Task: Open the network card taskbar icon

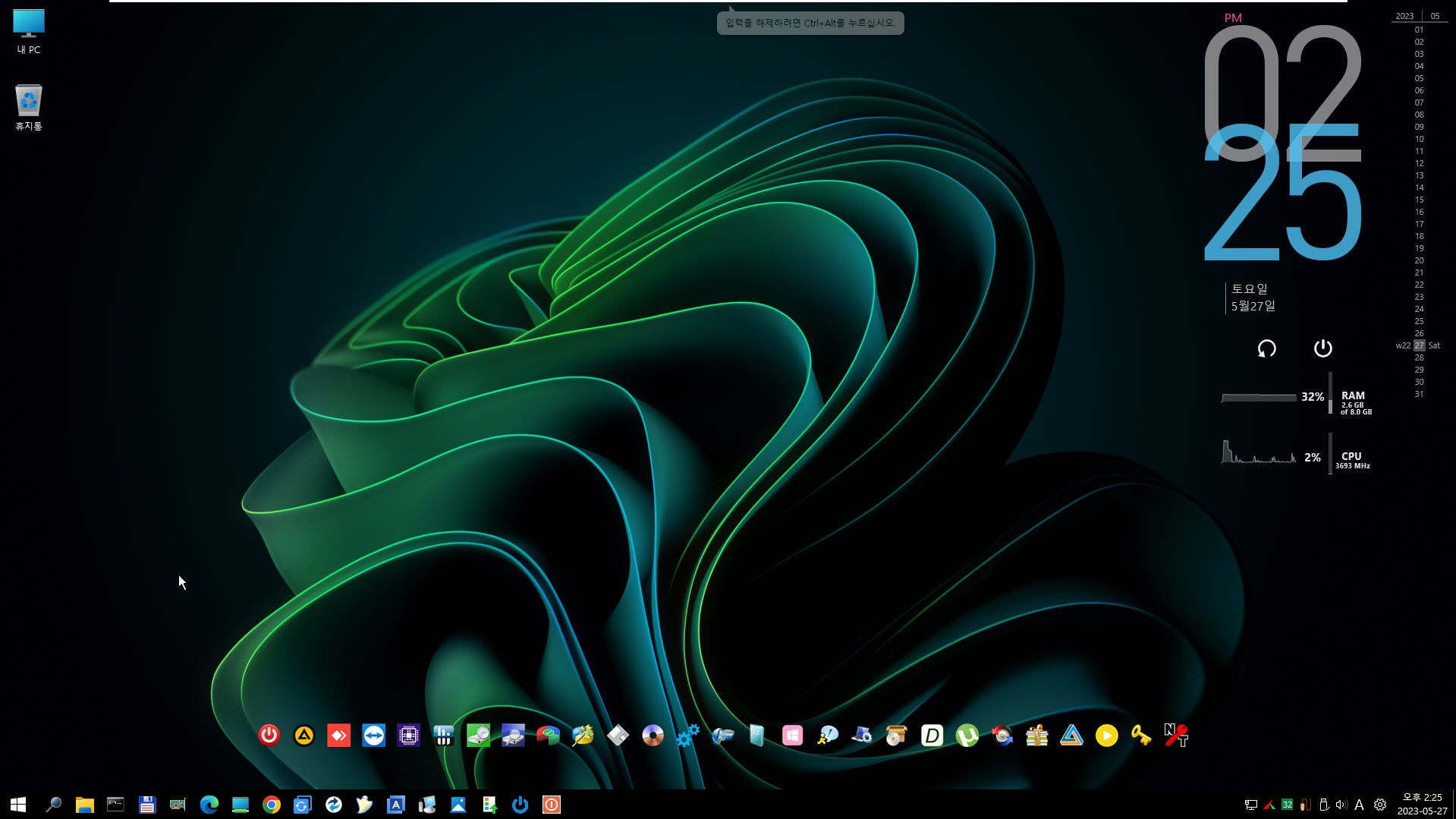Action: (x=178, y=805)
